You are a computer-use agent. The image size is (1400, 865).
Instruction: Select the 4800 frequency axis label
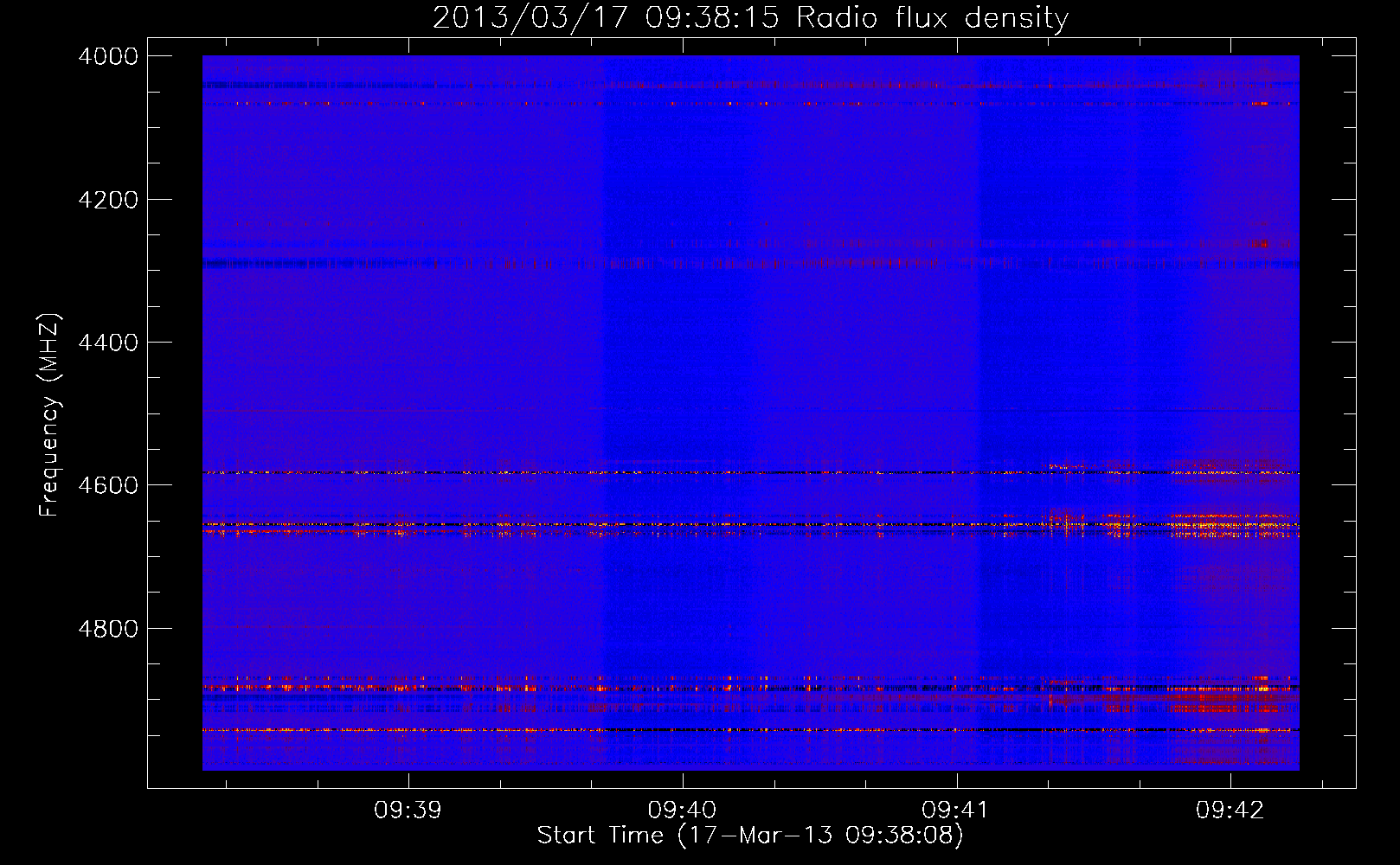(108, 629)
